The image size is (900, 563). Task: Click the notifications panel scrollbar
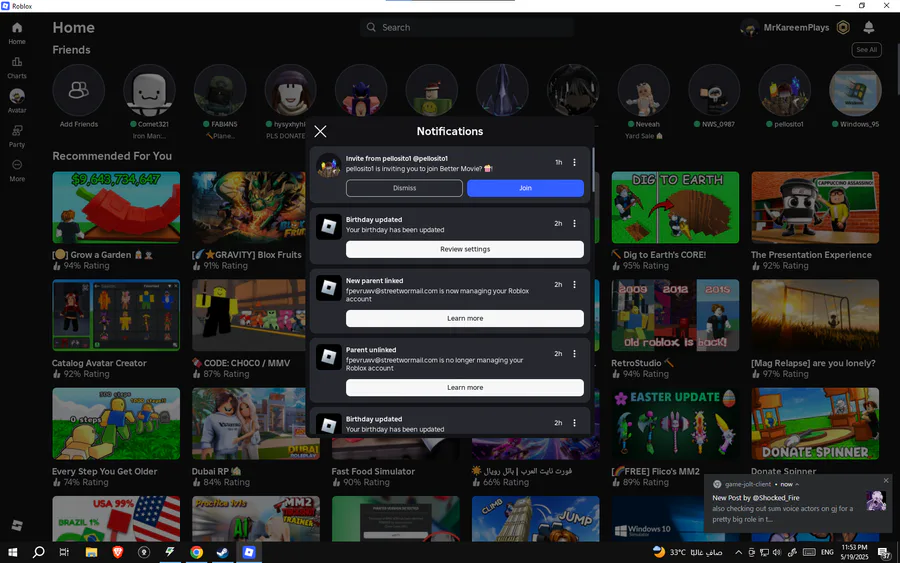(592, 170)
